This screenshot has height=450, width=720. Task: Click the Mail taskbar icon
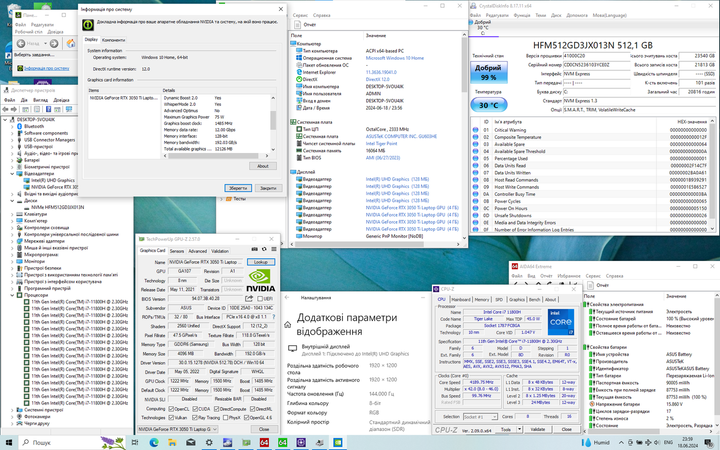click(191, 443)
